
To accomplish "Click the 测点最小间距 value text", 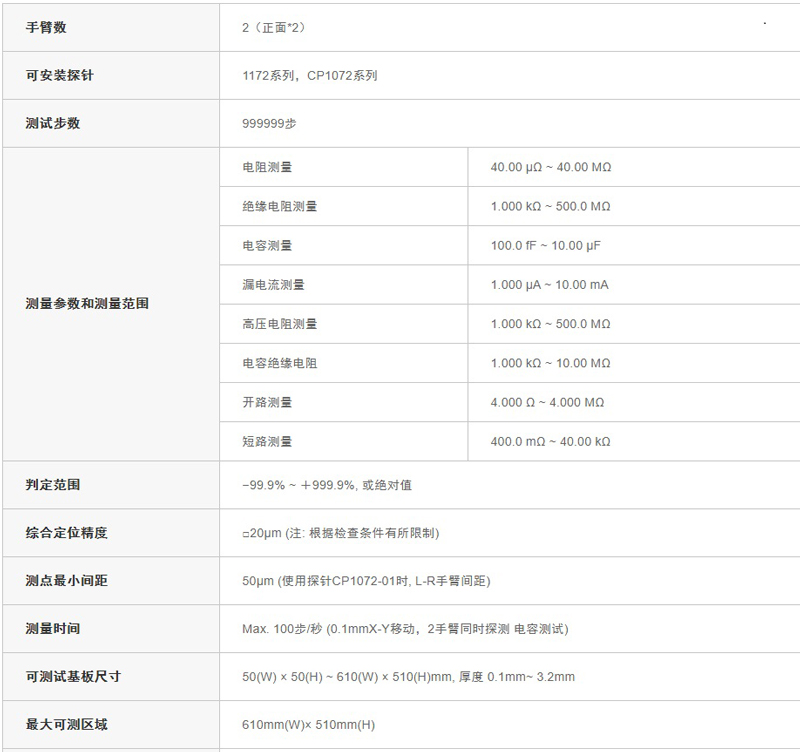I will 366,581.
